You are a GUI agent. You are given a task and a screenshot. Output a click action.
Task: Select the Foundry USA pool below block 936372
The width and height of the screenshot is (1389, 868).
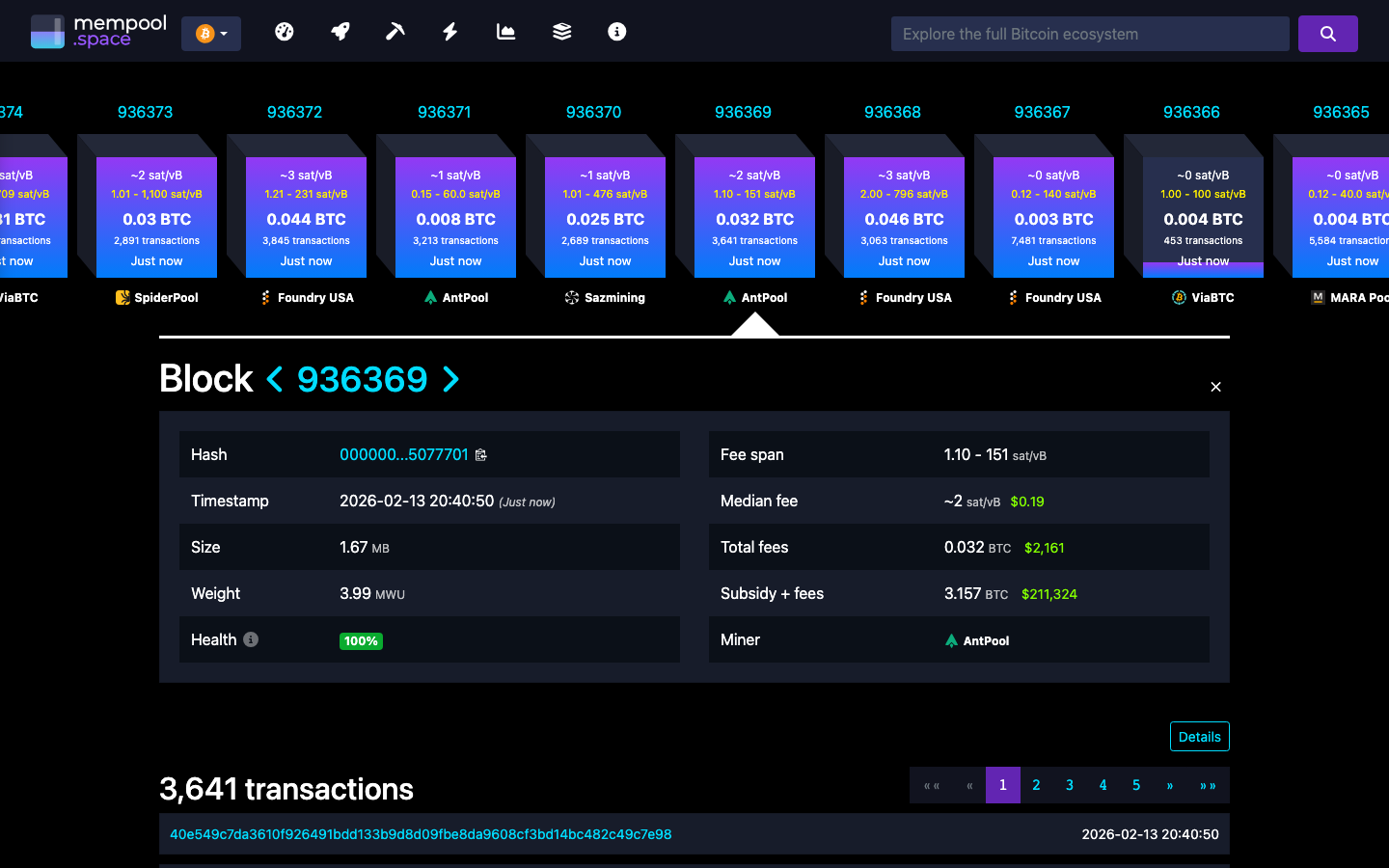tap(306, 297)
